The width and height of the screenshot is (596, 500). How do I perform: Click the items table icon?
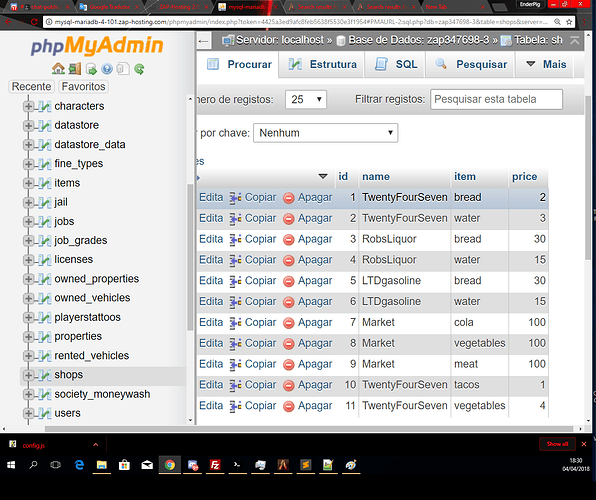coord(44,183)
